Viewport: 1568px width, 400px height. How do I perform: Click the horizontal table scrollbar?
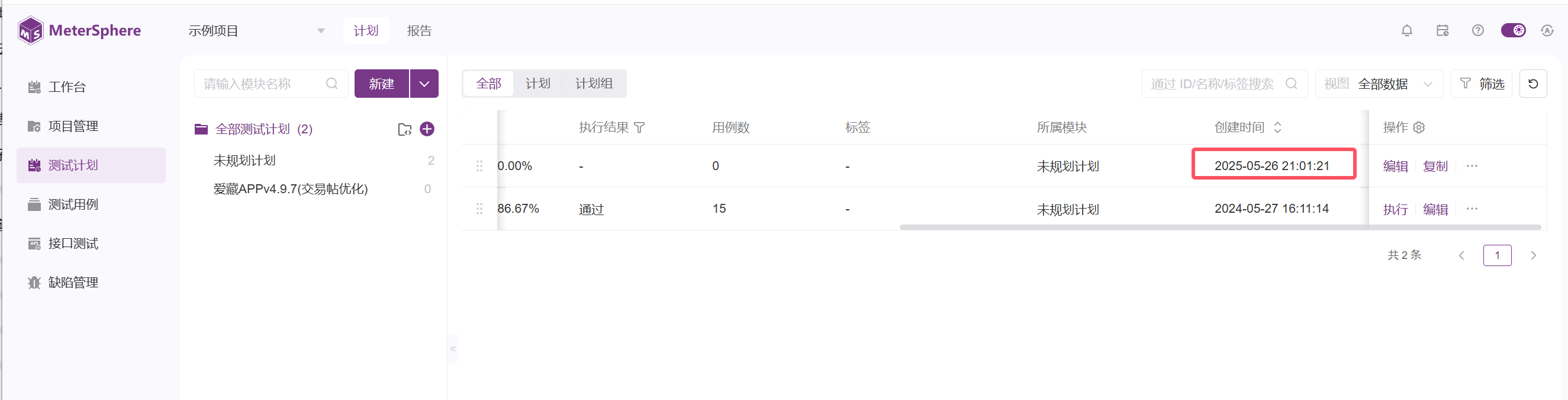pyautogui.click(x=1220, y=228)
